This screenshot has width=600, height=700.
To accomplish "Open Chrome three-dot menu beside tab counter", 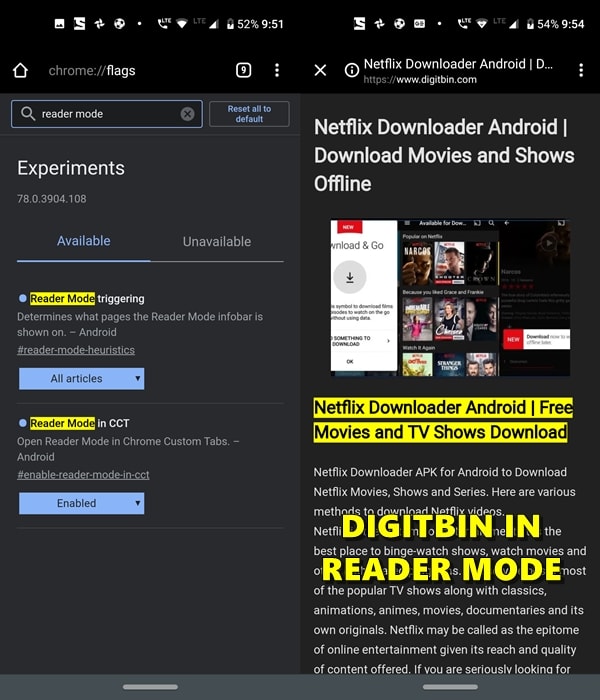I will tap(277, 70).
